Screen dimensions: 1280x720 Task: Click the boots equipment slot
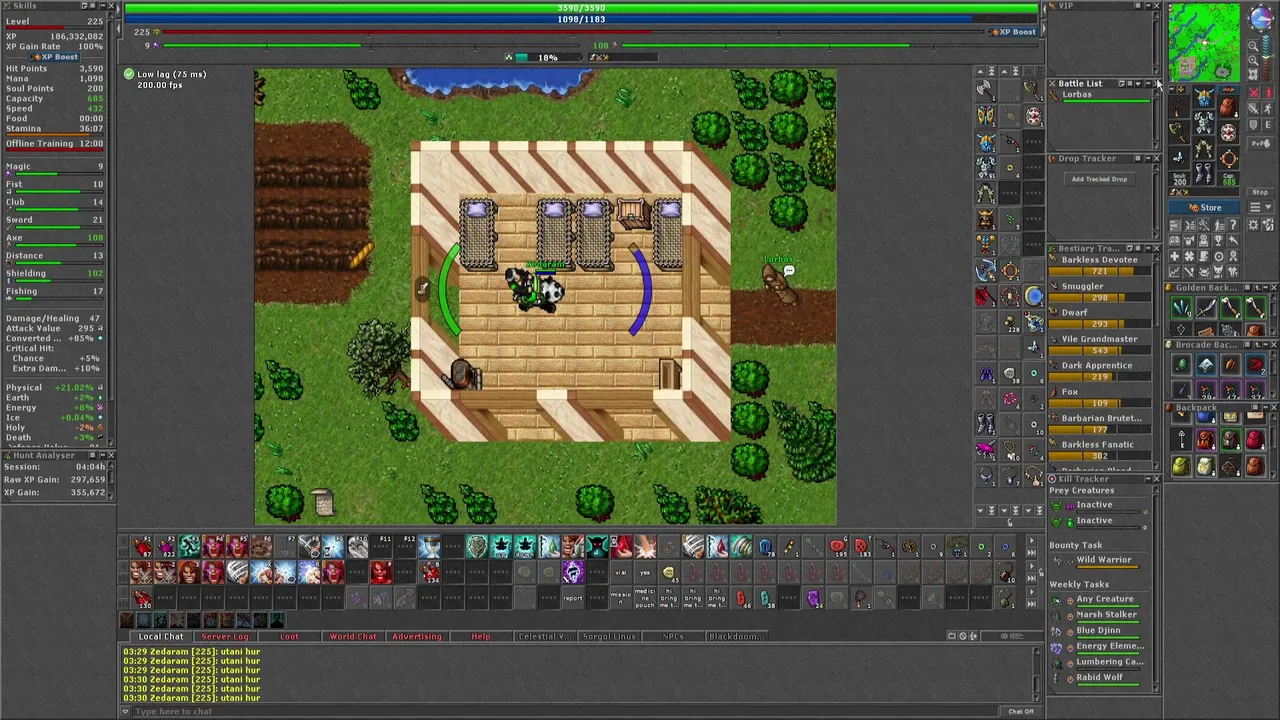(x=1203, y=173)
